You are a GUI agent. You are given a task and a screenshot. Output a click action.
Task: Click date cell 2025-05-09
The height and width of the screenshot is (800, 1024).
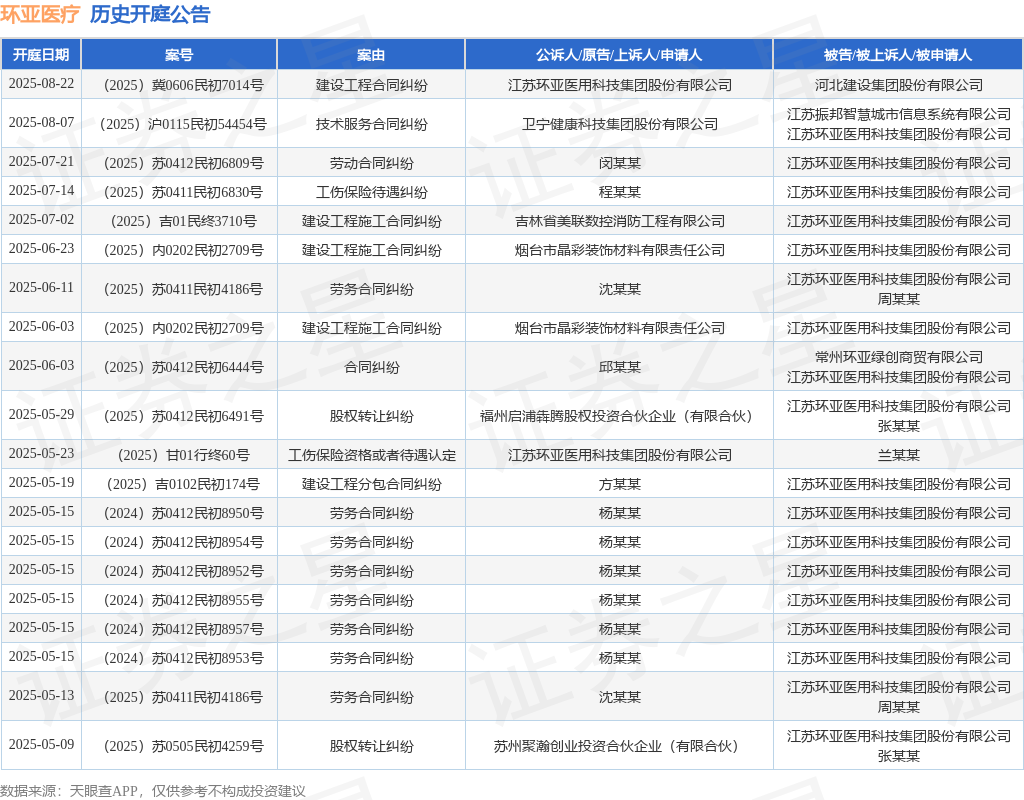pos(41,744)
